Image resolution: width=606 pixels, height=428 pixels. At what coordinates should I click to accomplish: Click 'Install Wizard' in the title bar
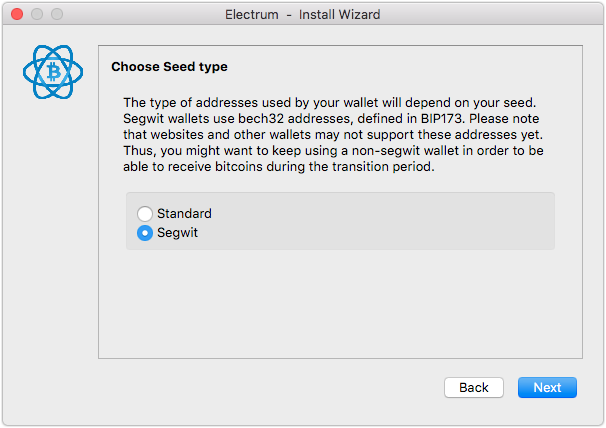coord(339,15)
